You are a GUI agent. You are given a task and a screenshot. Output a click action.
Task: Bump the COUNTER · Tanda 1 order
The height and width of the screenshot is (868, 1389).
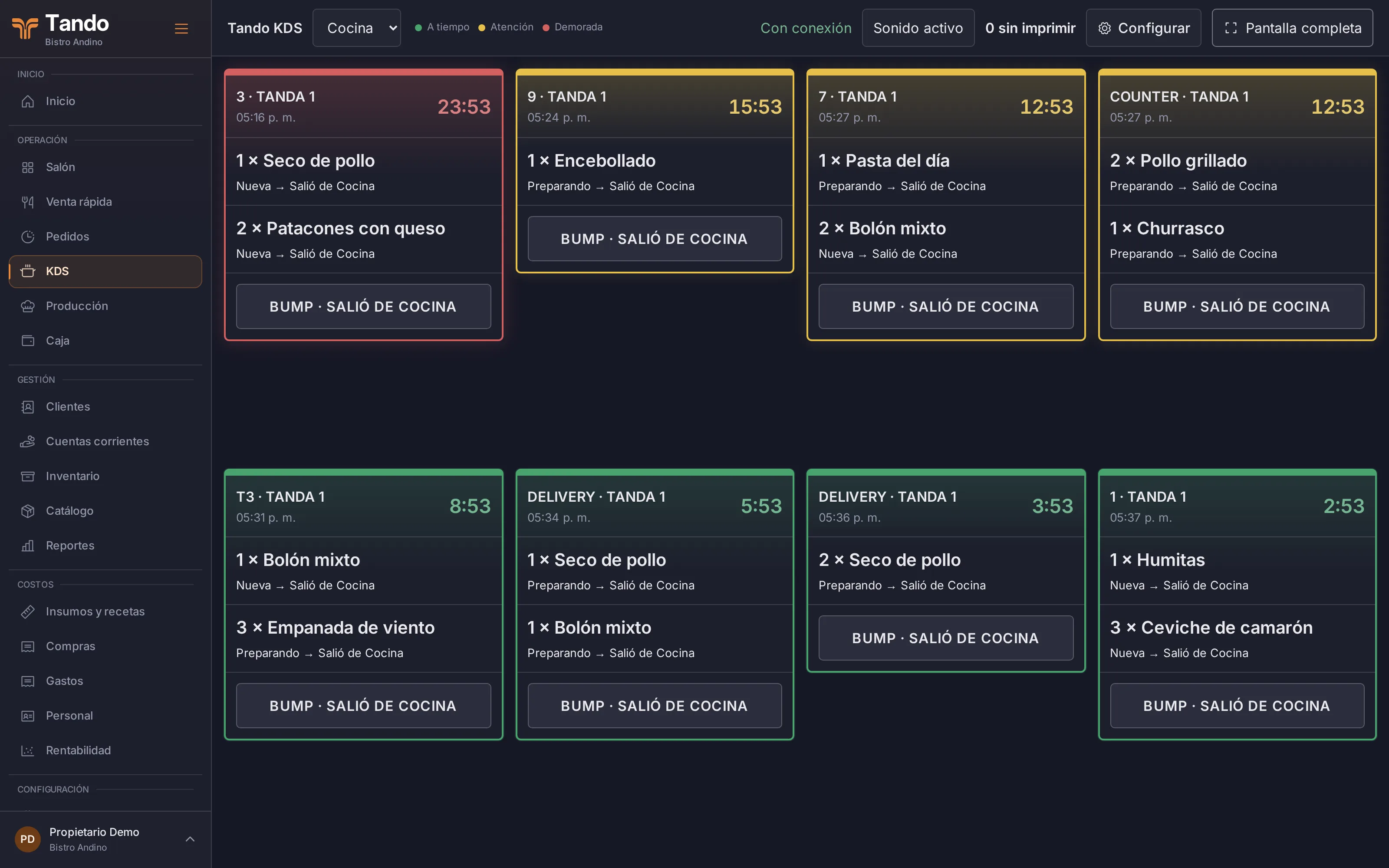[1237, 306]
